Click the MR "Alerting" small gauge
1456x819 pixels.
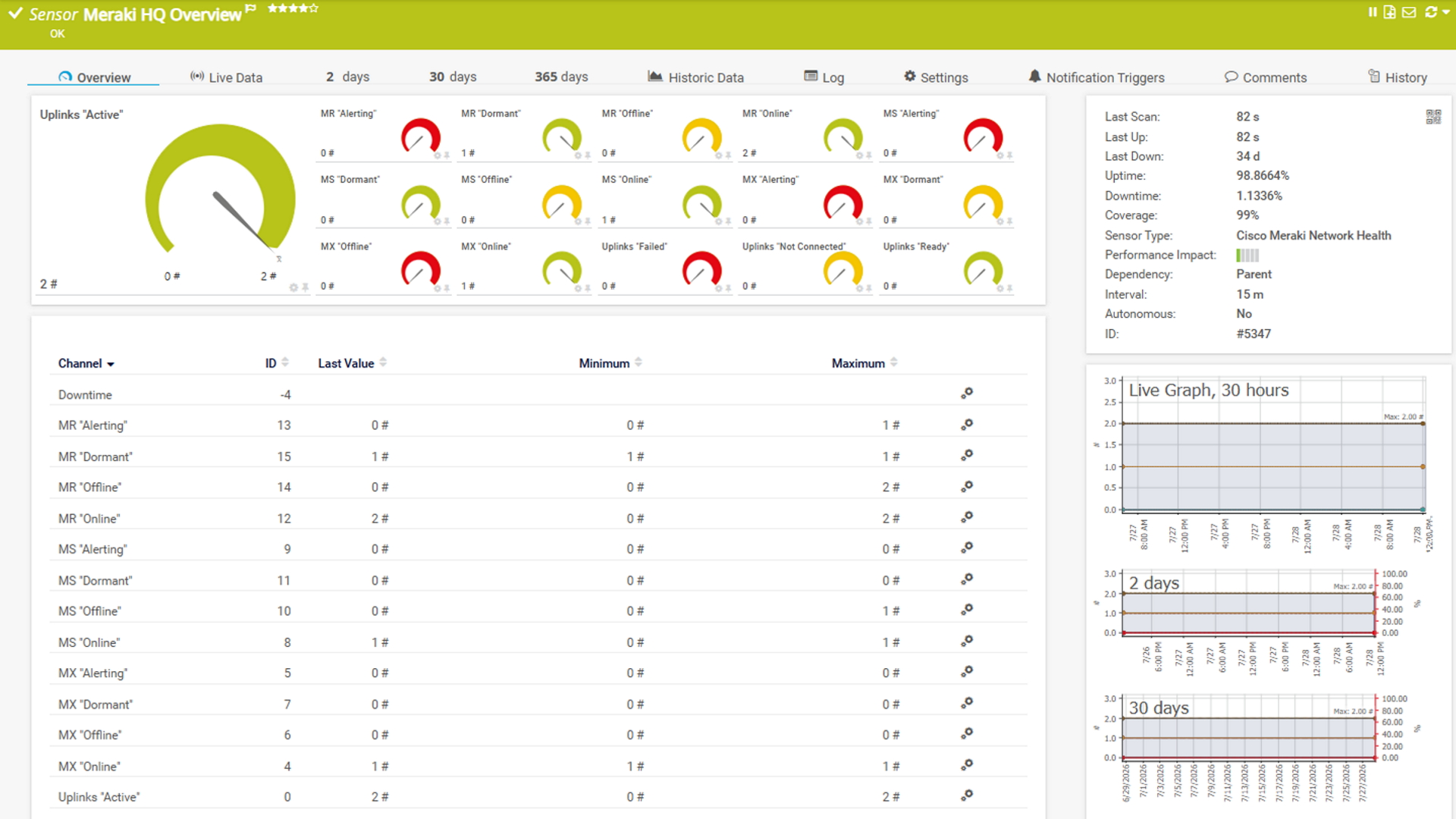coord(420,136)
